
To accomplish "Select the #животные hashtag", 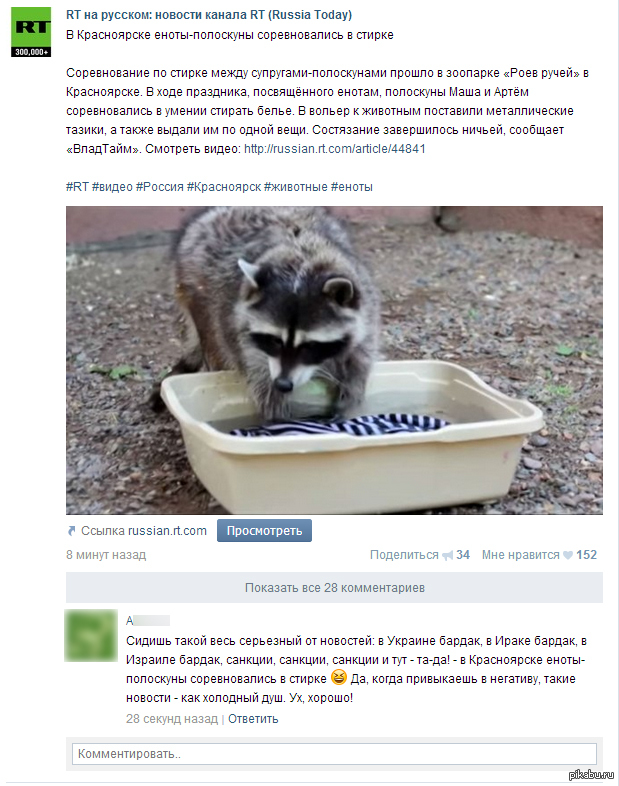I will 296,187.
